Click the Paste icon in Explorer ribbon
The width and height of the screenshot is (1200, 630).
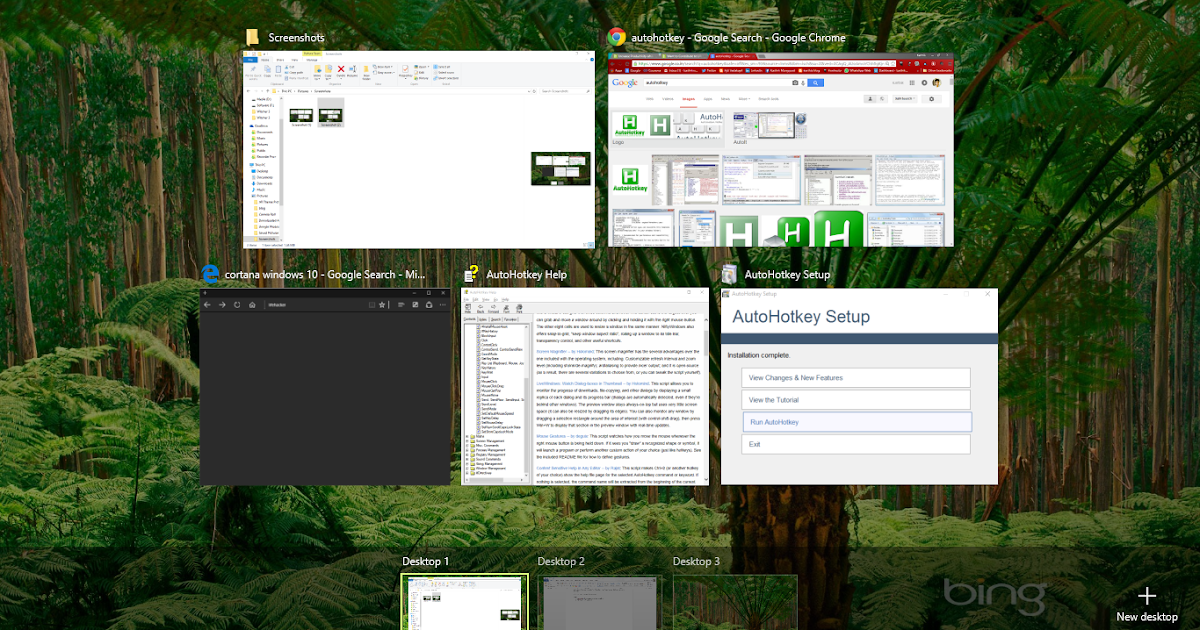(278, 69)
